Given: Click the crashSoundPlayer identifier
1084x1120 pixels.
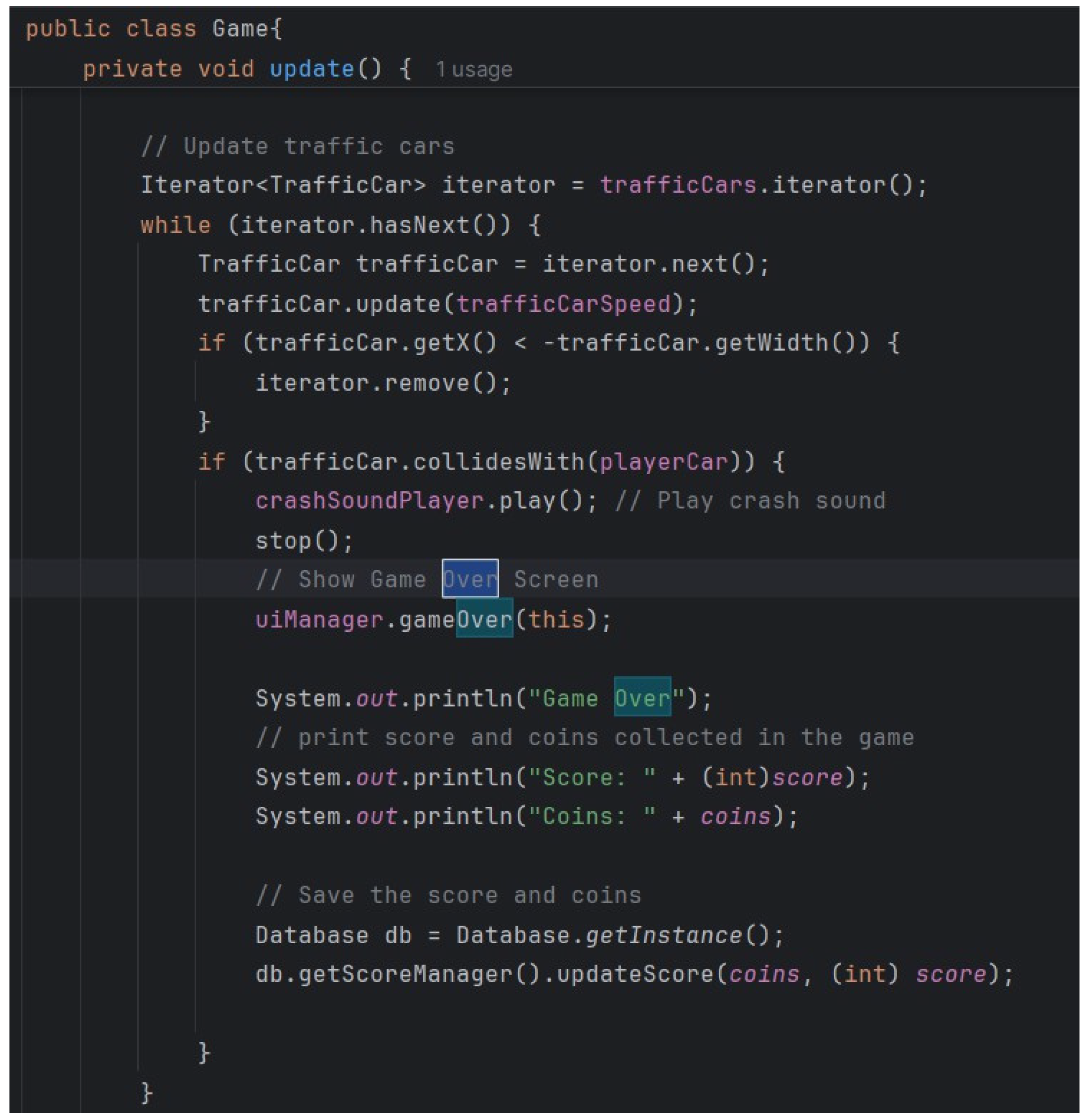Looking at the screenshot, I should point(369,500).
